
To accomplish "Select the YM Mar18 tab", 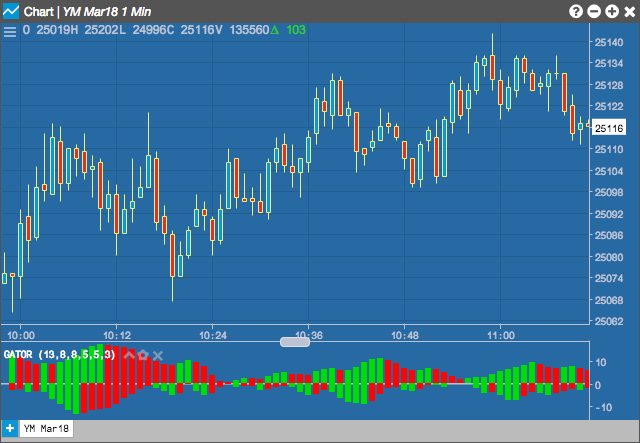I will click(46, 429).
